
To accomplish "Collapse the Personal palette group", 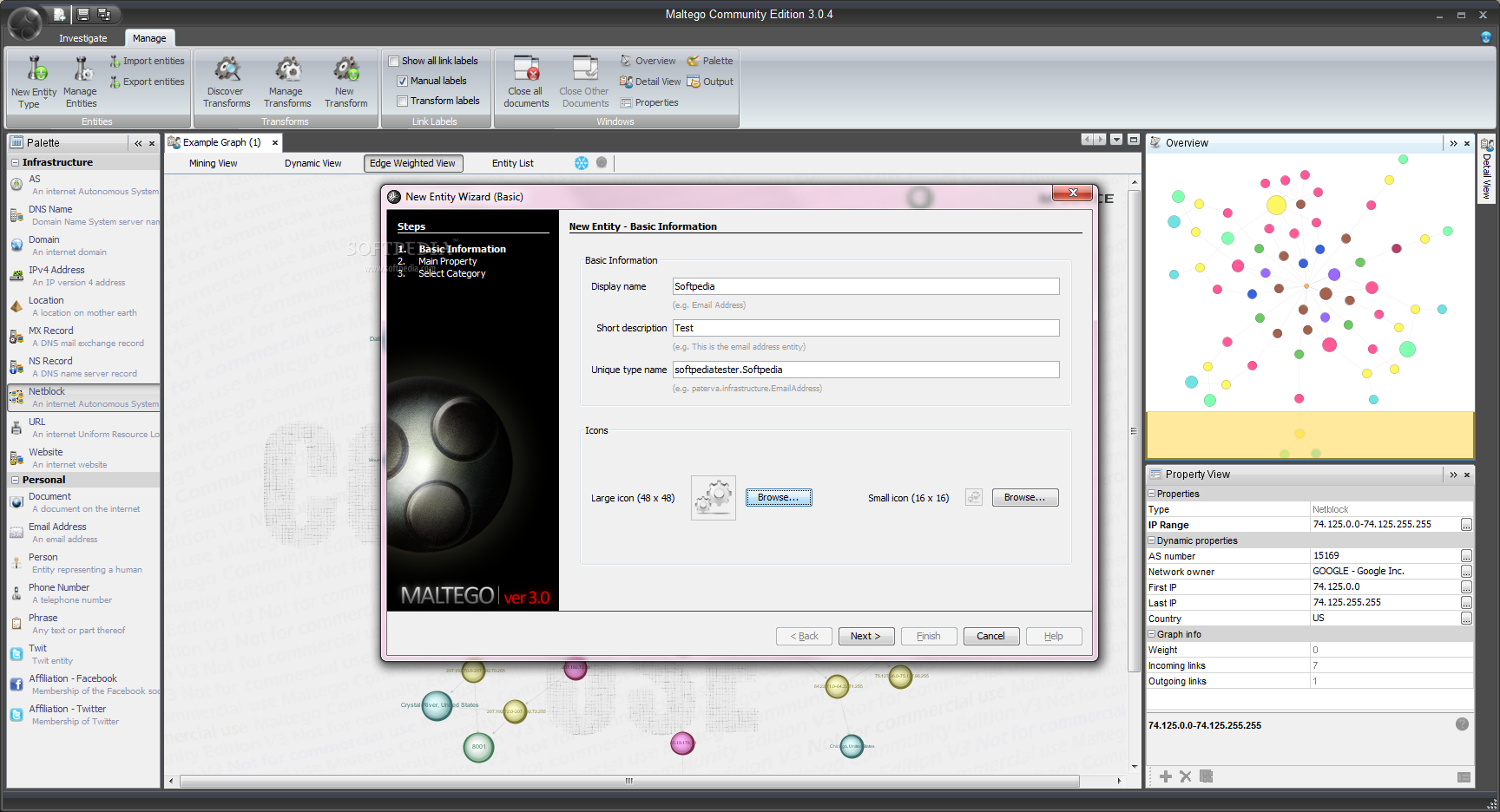I will point(15,480).
